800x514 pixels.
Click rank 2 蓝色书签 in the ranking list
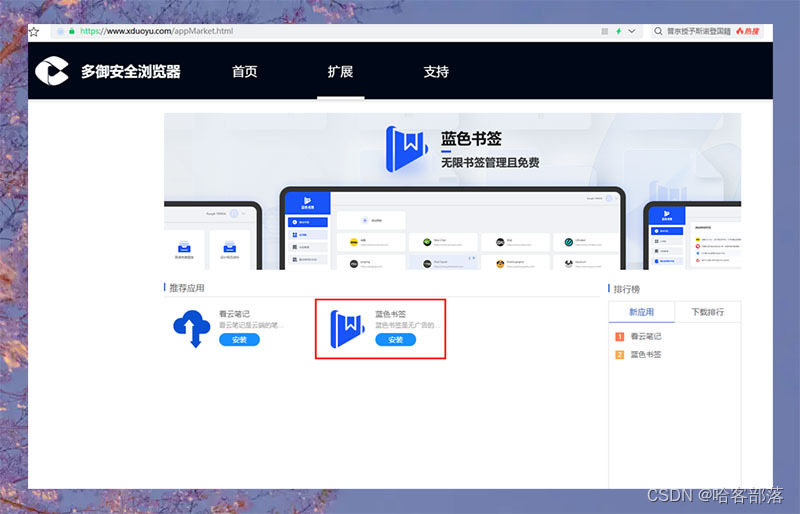pyautogui.click(x=646, y=354)
